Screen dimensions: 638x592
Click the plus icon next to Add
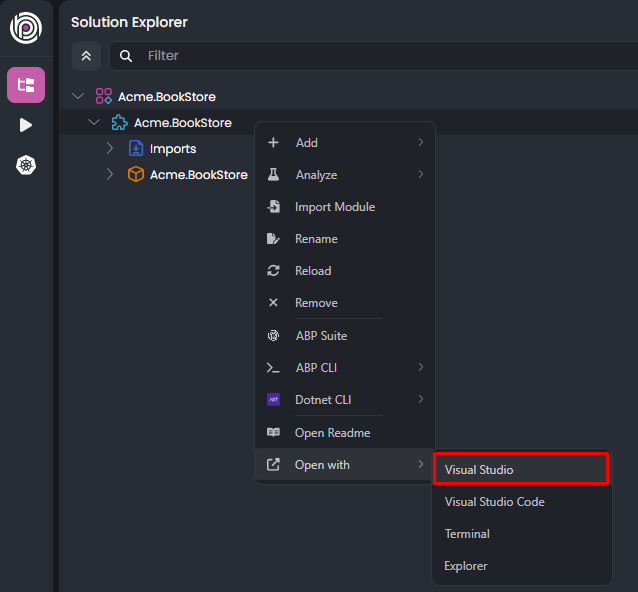(x=273, y=143)
